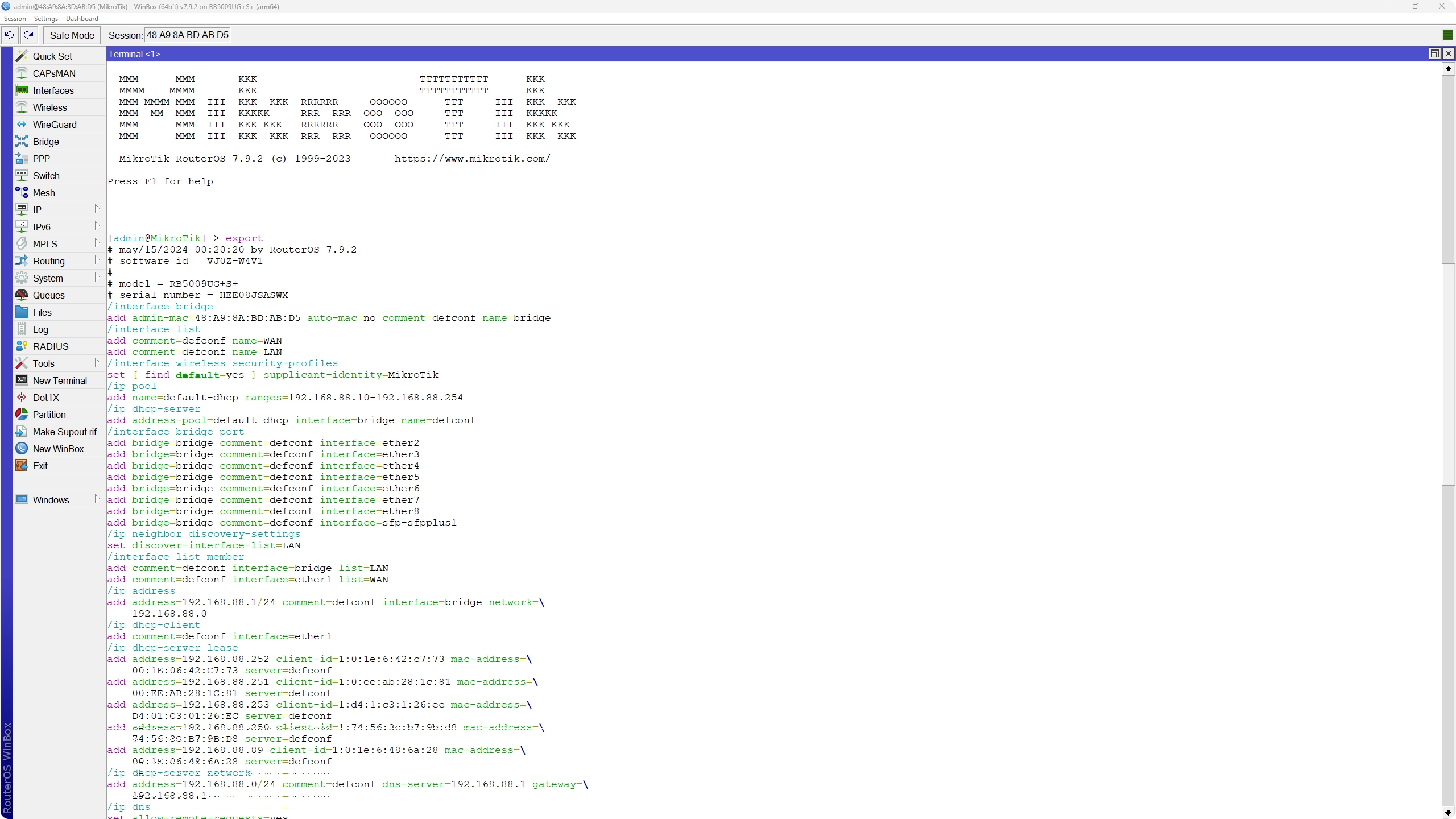This screenshot has height=819, width=1456.
Task: Expand the Routing submenu
Action: pyautogui.click(x=97, y=260)
